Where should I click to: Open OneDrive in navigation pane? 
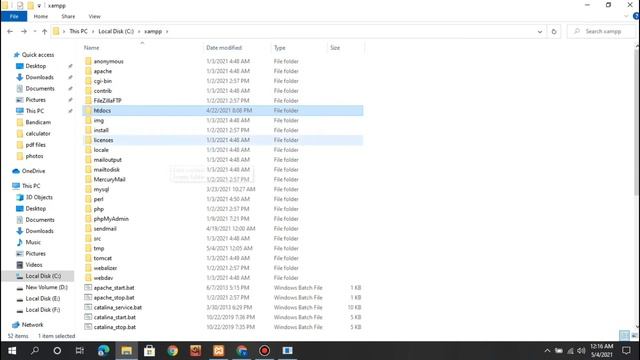coord(33,171)
